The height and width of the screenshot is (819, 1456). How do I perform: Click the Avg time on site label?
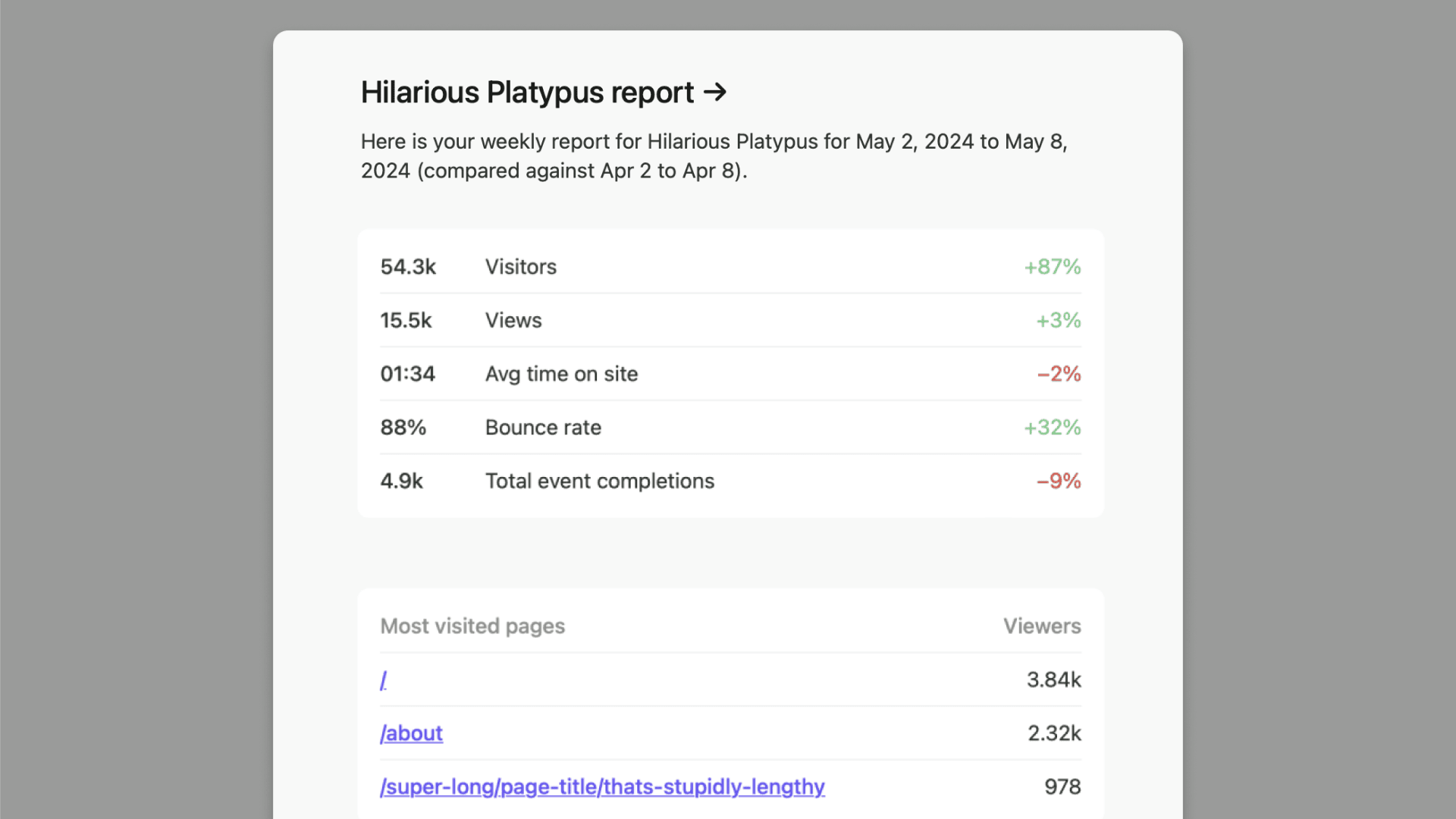point(562,373)
